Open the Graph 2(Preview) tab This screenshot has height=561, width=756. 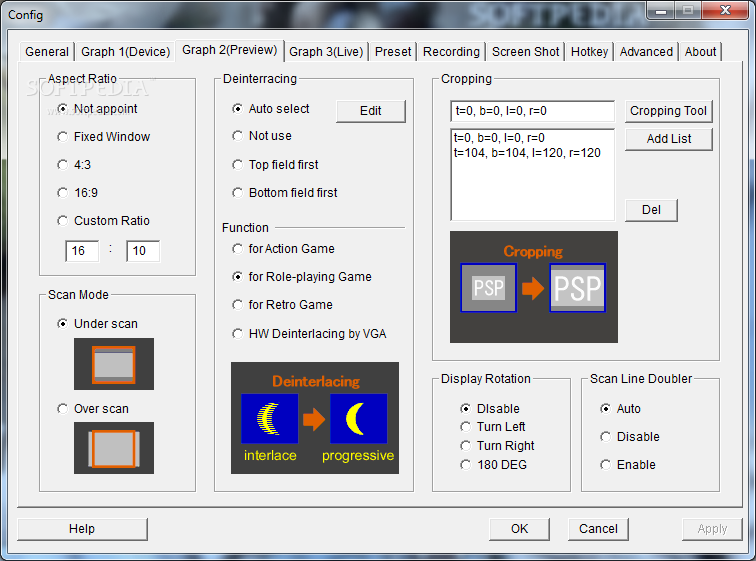[x=230, y=50]
